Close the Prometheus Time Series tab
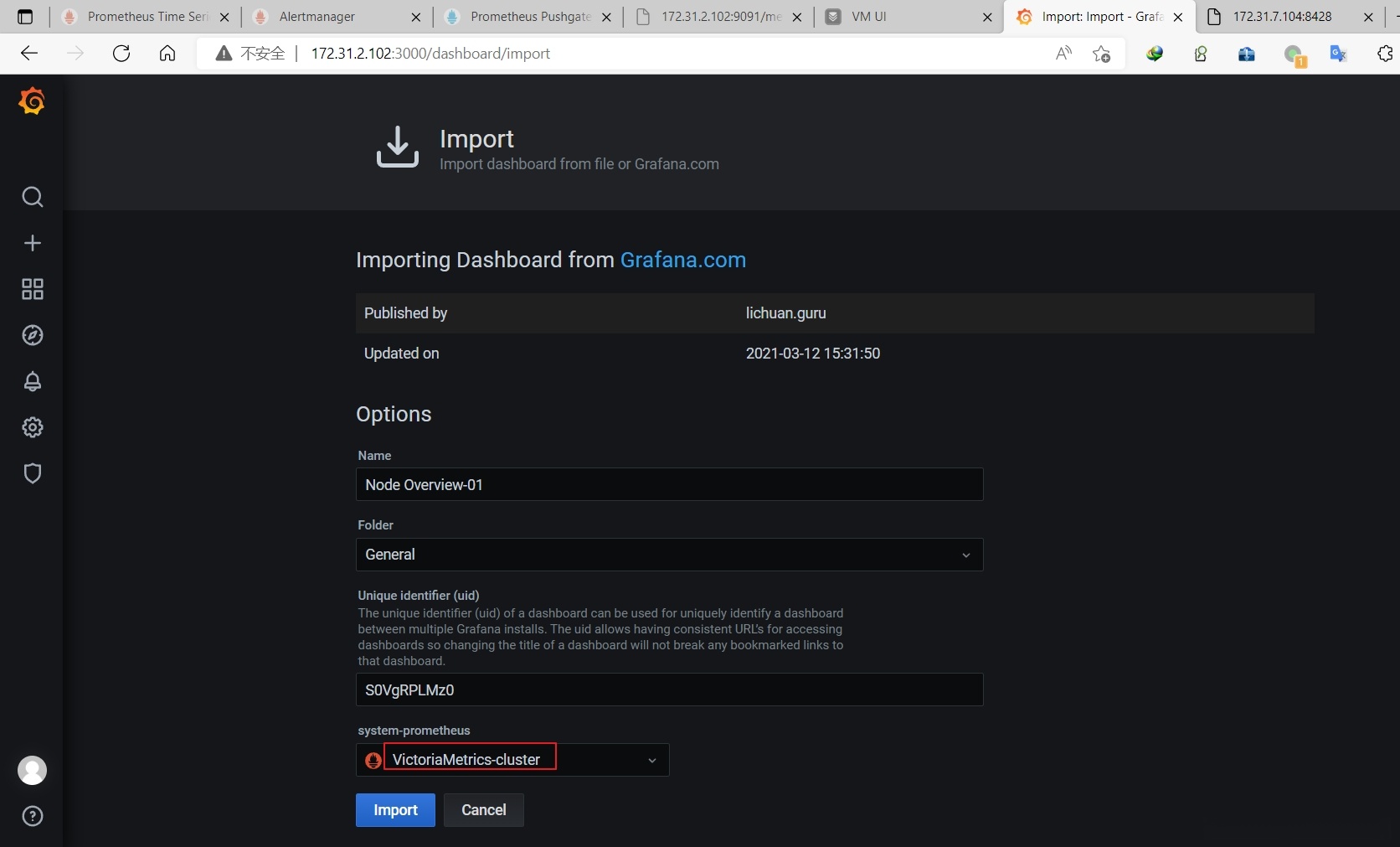This screenshot has width=1400, height=847. (224, 17)
